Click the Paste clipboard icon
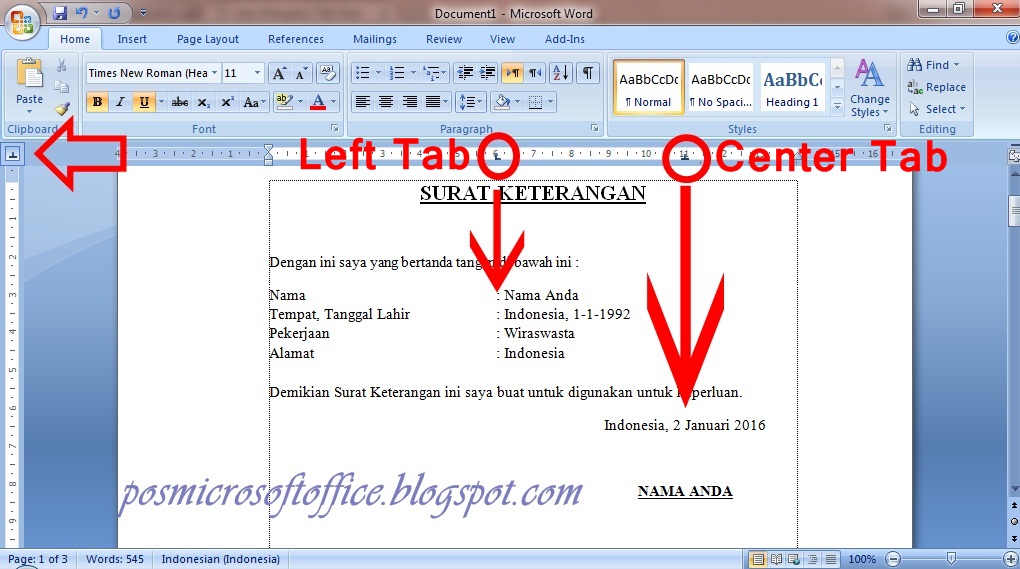The height and width of the screenshot is (569, 1020). pos(29,73)
